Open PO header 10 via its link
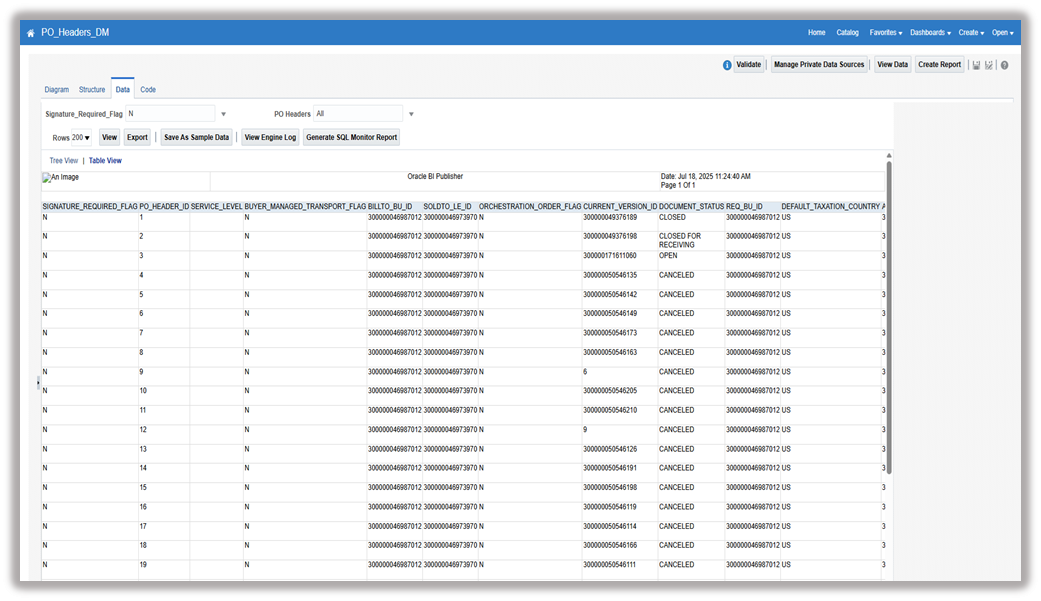Screen dimensions: 1041x601 [x=142, y=390]
